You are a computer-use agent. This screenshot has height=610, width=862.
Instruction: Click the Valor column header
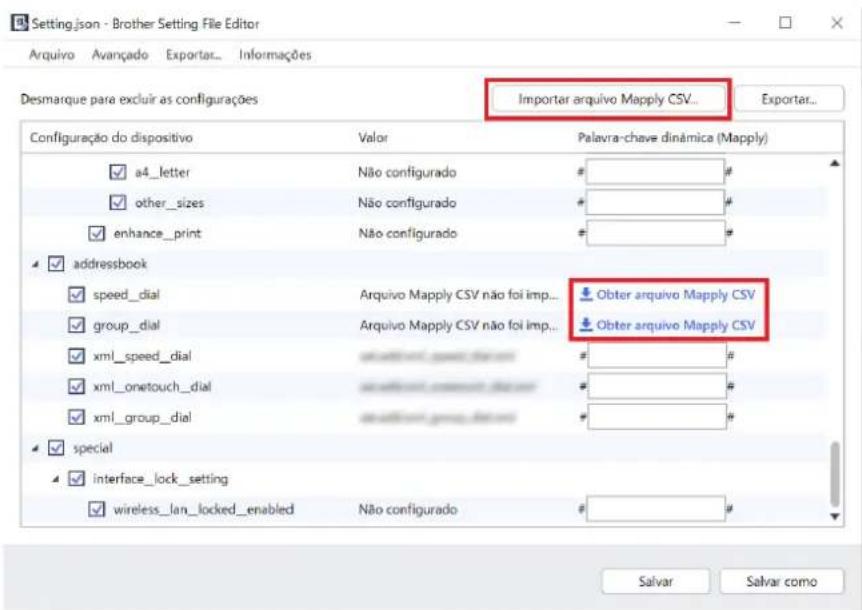pyautogui.click(x=373, y=137)
